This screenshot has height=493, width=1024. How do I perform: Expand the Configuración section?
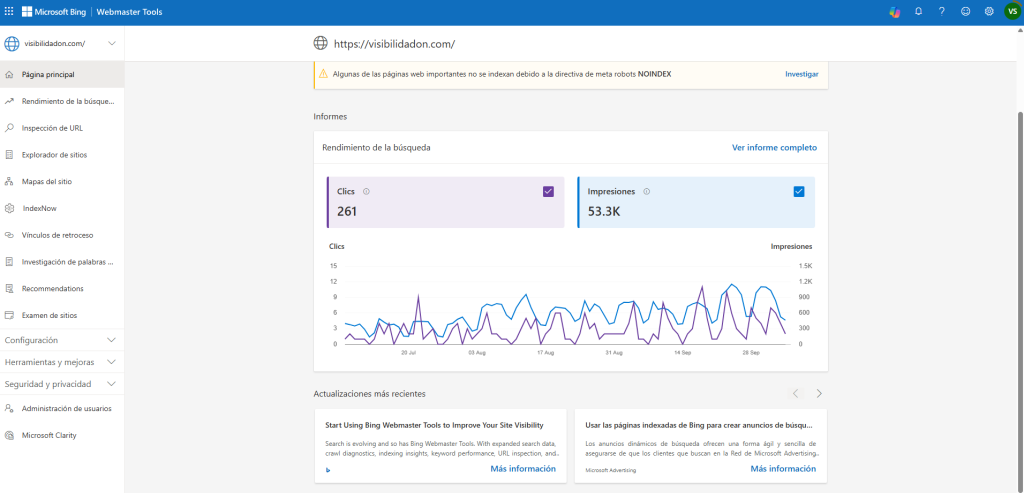(62, 340)
